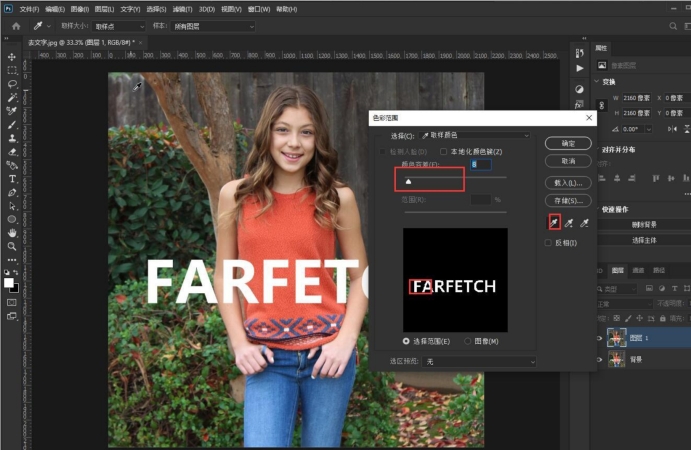The image size is (691, 450).
Task: Click Align Top Edges icon
Action: [x=656, y=178]
